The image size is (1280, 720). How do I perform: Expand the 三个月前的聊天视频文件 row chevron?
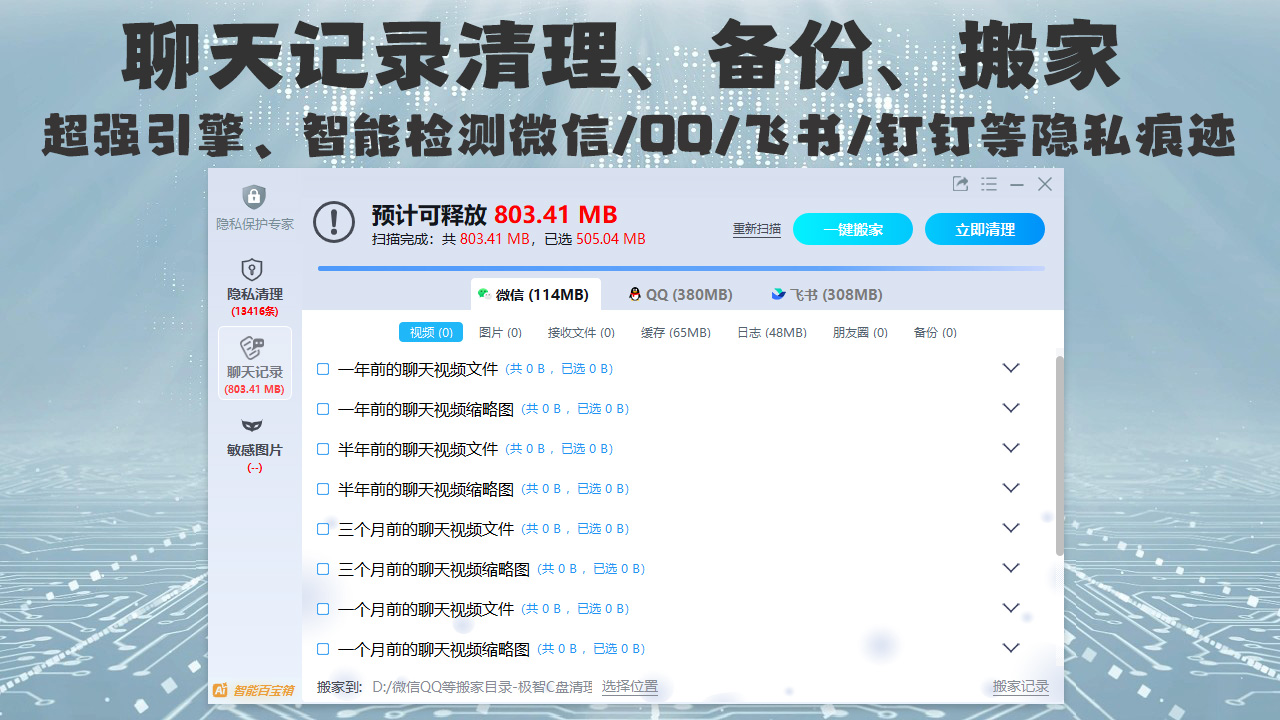(x=1011, y=528)
